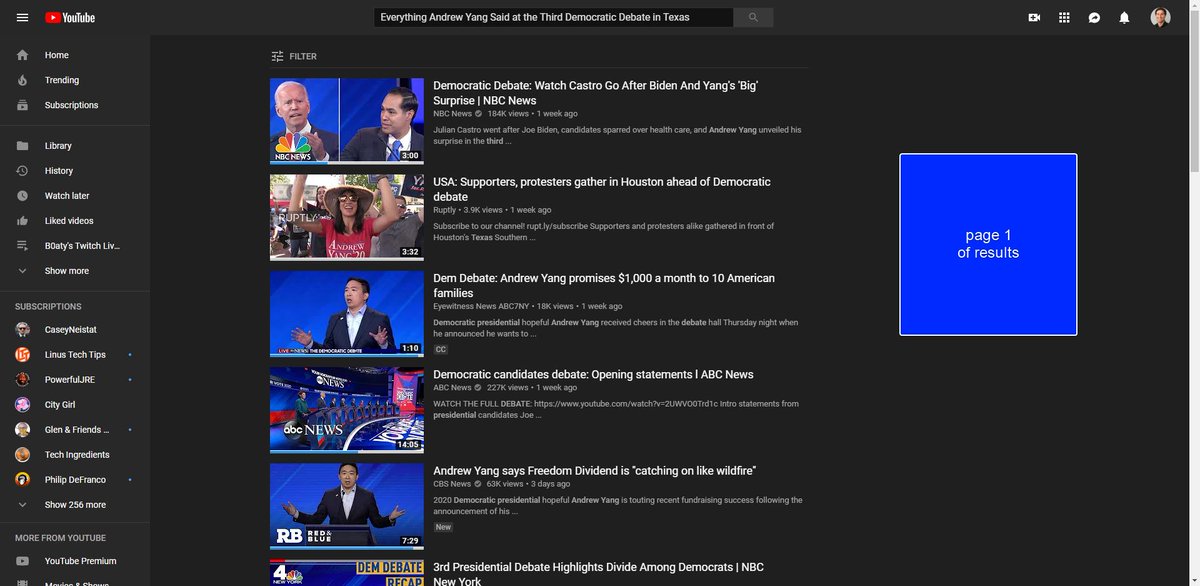The height and width of the screenshot is (586, 1200).
Task: Click the YouTube logo
Action: (x=70, y=18)
